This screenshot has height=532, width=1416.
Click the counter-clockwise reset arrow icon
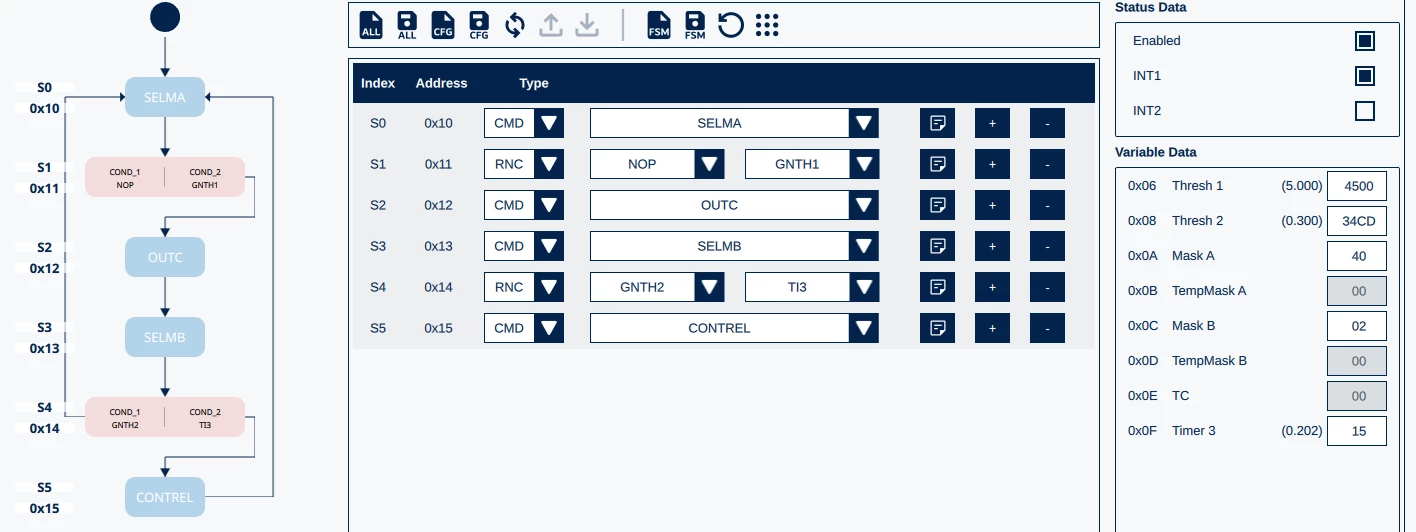pos(731,25)
